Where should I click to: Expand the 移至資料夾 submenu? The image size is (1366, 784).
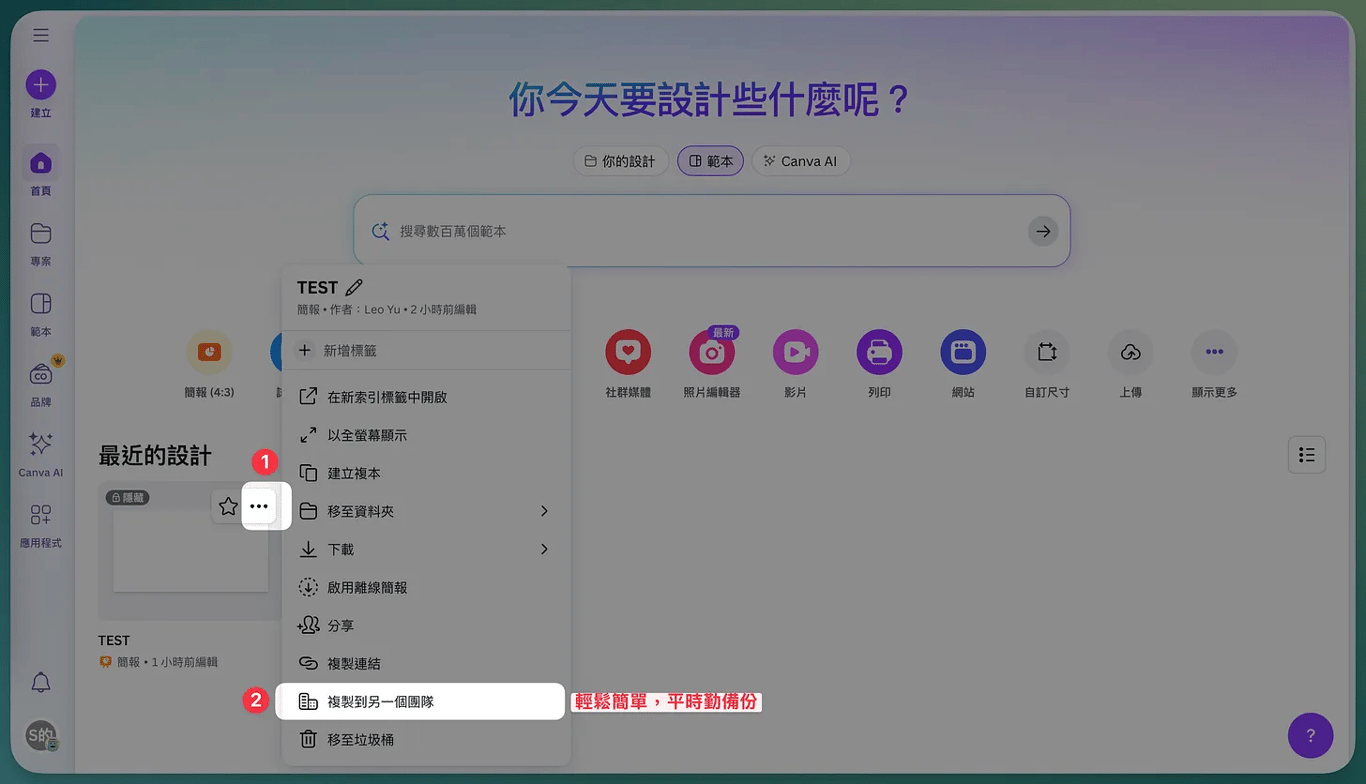(x=426, y=511)
